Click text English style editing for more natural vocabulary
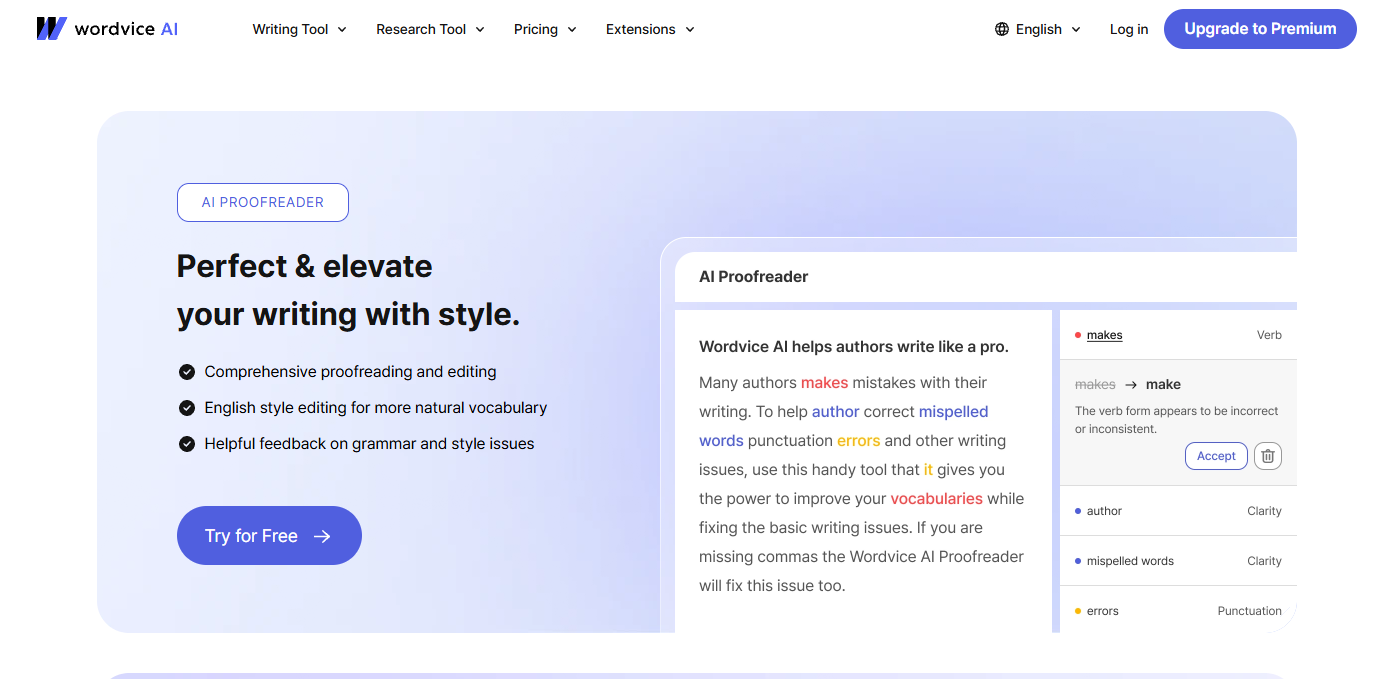The height and width of the screenshot is (679, 1388). pyautogui.click(x=376, y=408)
